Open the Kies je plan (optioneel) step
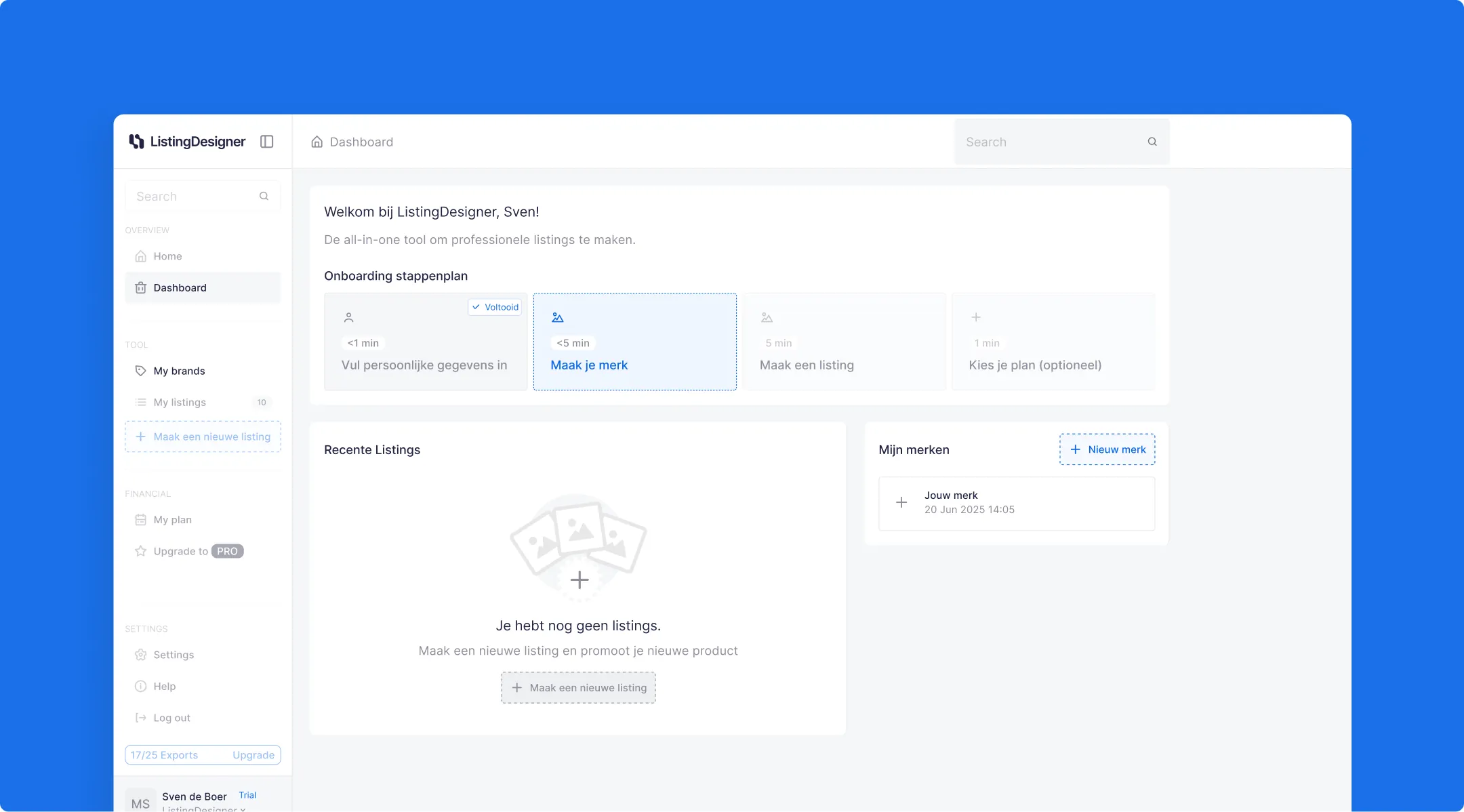 (1053, 342)
